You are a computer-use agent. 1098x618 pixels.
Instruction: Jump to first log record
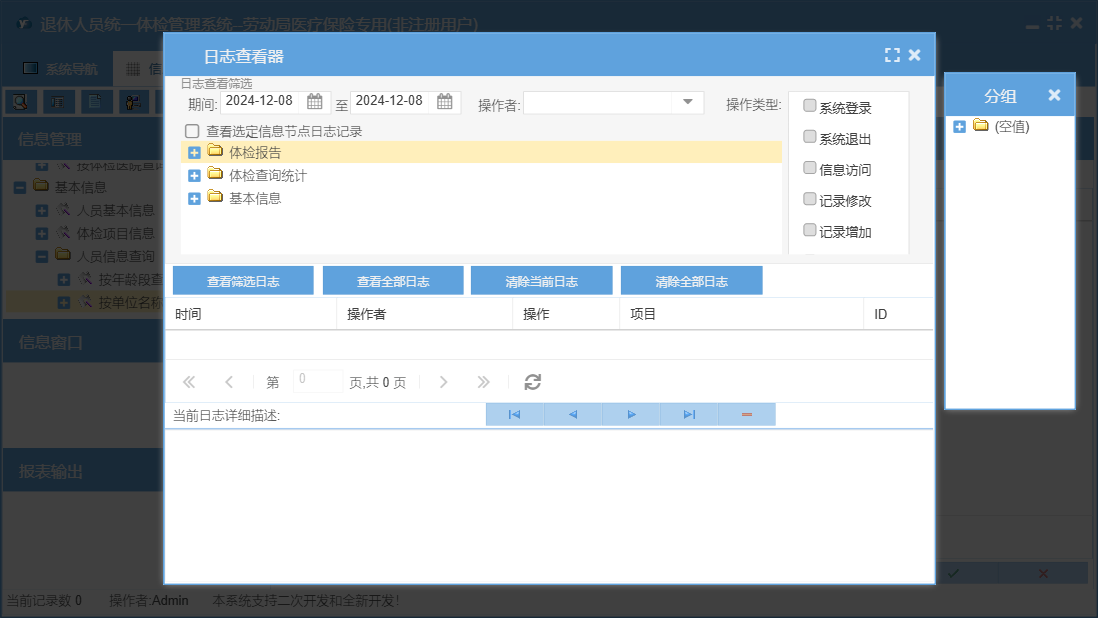click(514, 414)
